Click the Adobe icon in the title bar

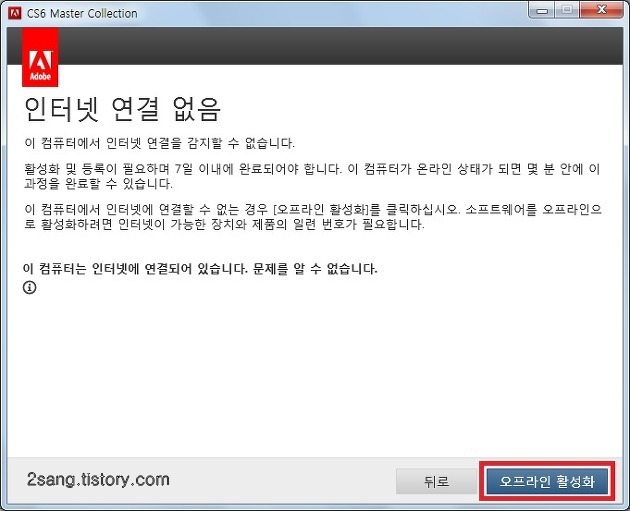15,13
